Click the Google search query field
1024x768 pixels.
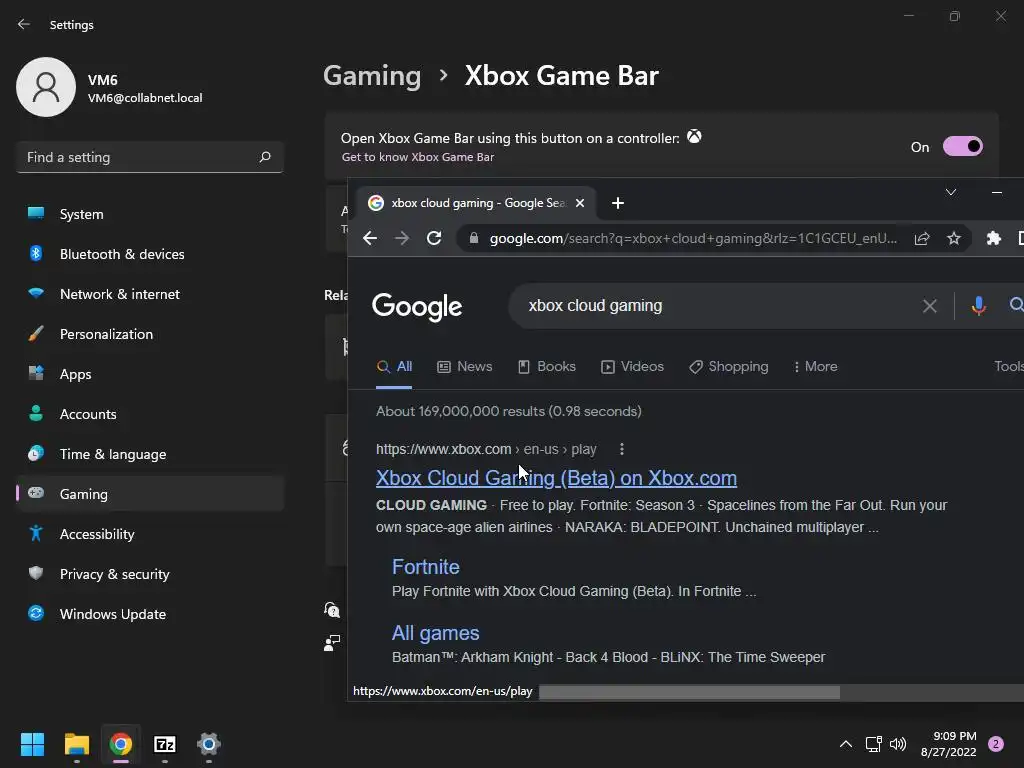coord(718,306)
